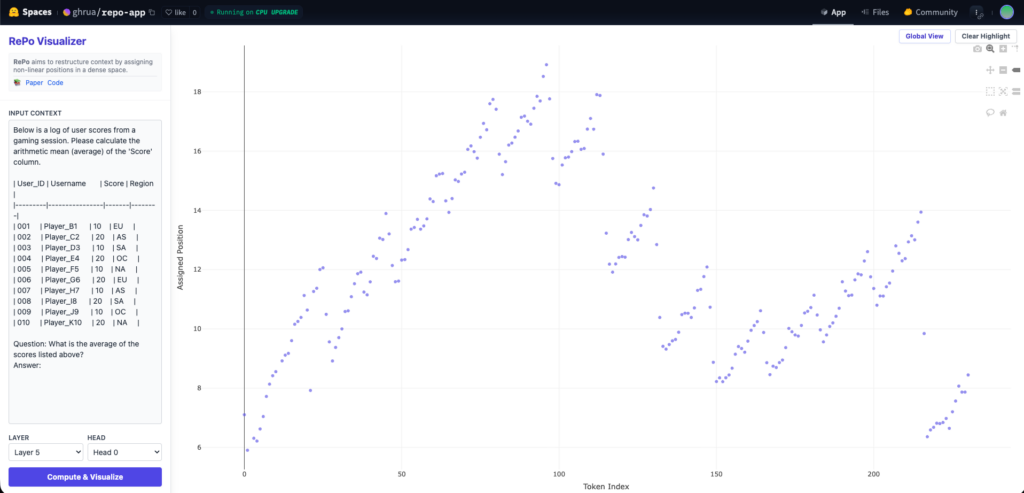Select the Zoom tool in plot toolbar
Image resolution: width=1024 pixels, height=493 pixels.
990,48
